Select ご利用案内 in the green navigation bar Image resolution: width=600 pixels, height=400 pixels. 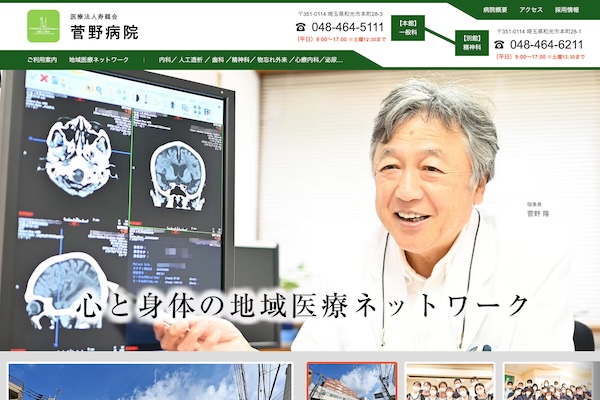pos(42,60)
